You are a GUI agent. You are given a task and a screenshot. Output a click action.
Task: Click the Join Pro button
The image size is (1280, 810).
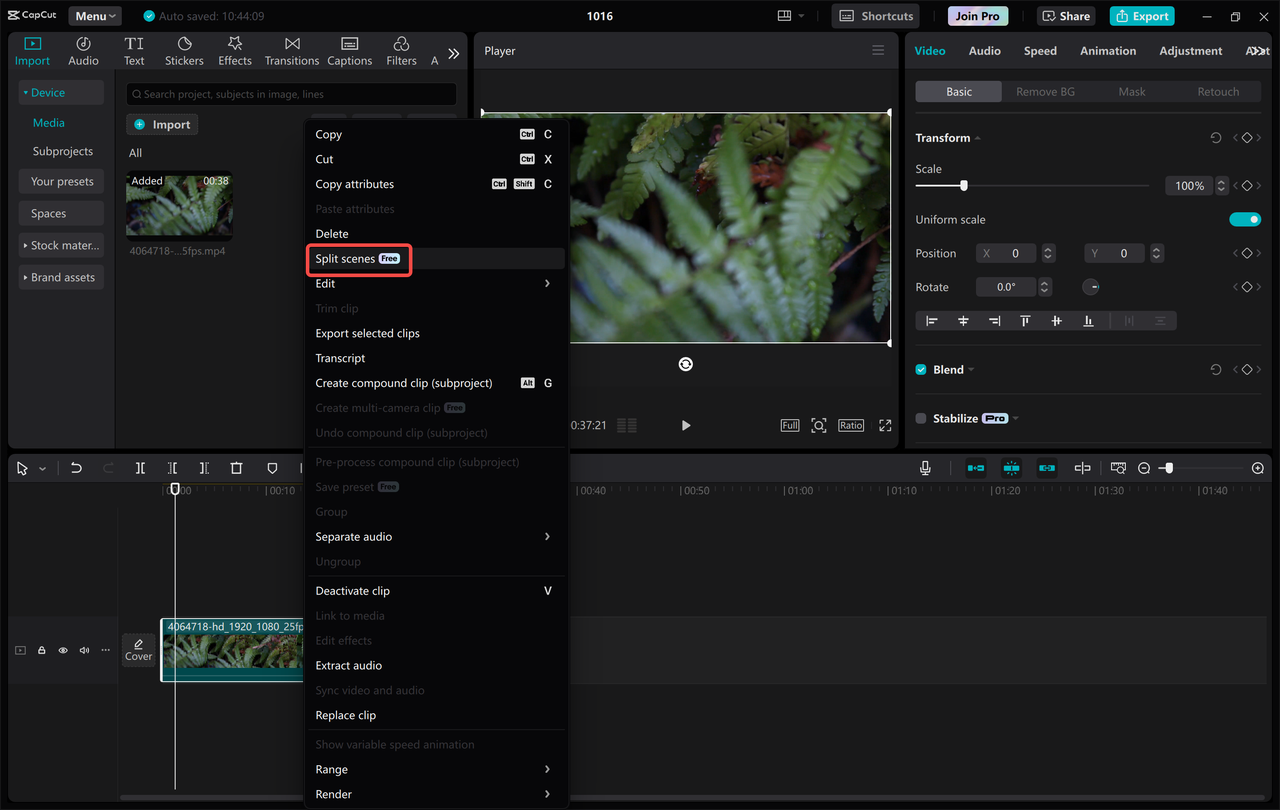point(977,15)
